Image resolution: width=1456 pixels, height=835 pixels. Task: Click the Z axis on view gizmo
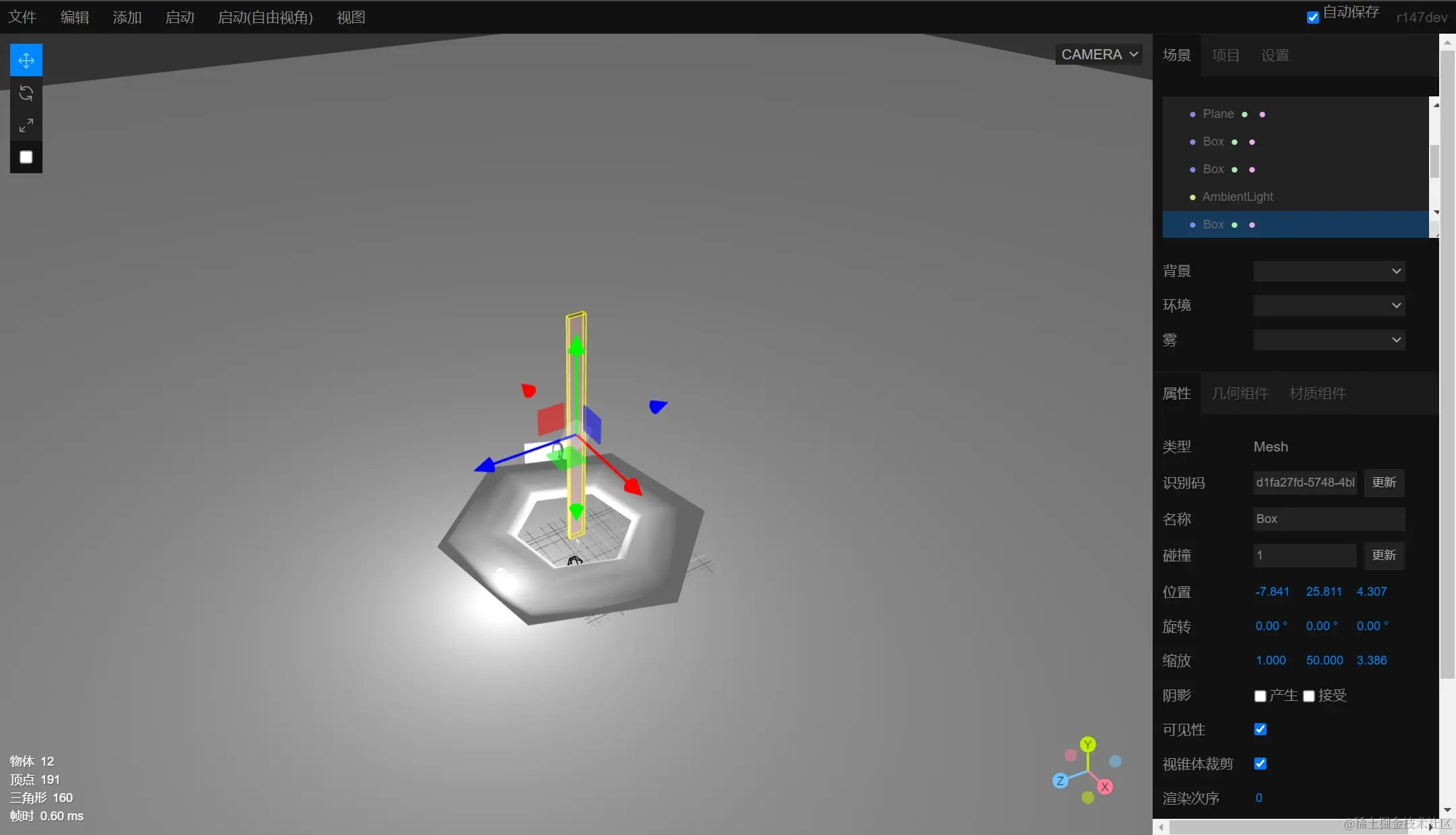(1060, 781)
